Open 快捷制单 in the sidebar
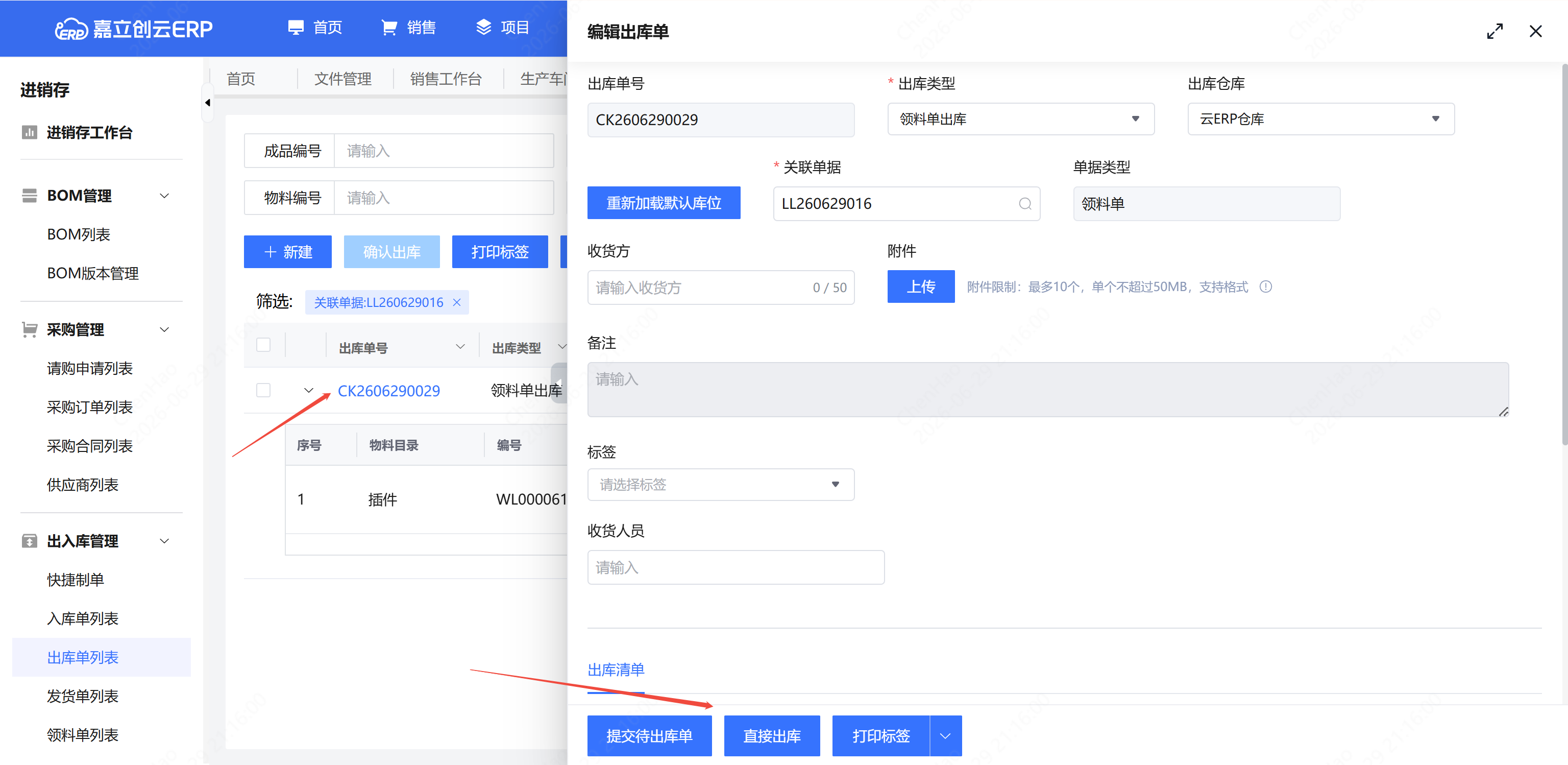 [x=76, y=580]
